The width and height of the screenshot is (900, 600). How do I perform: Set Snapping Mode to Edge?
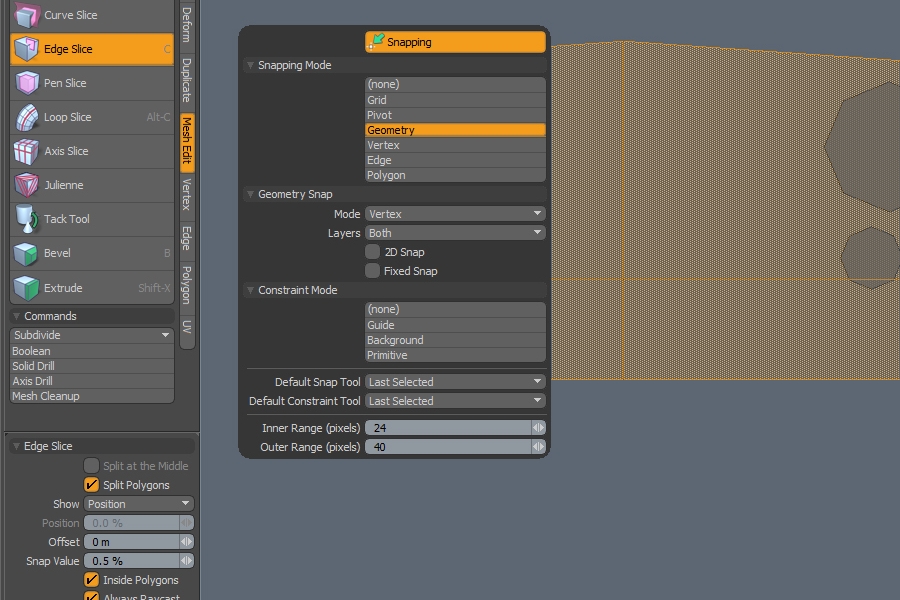(x=455, y=160)
